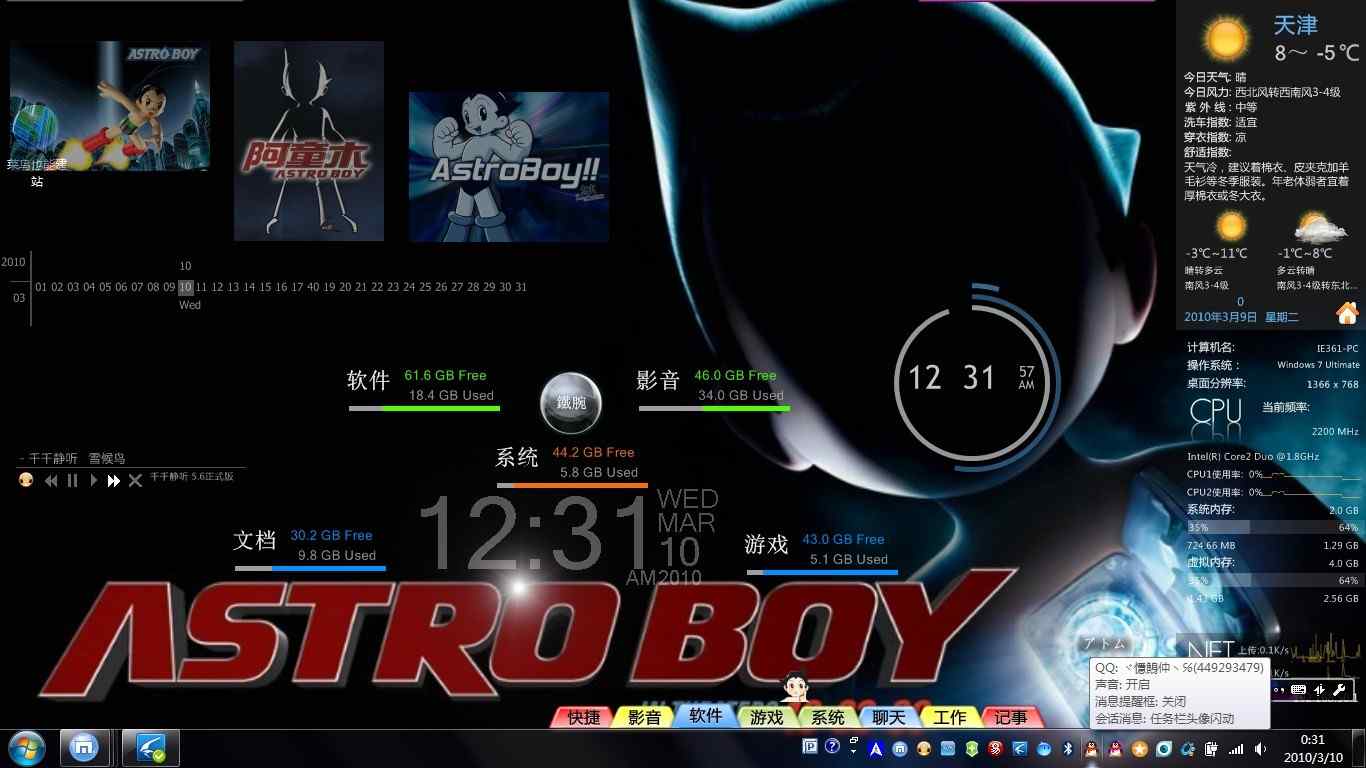
Task: Select day 15 in the calendar strip
Action: [265, 287]
